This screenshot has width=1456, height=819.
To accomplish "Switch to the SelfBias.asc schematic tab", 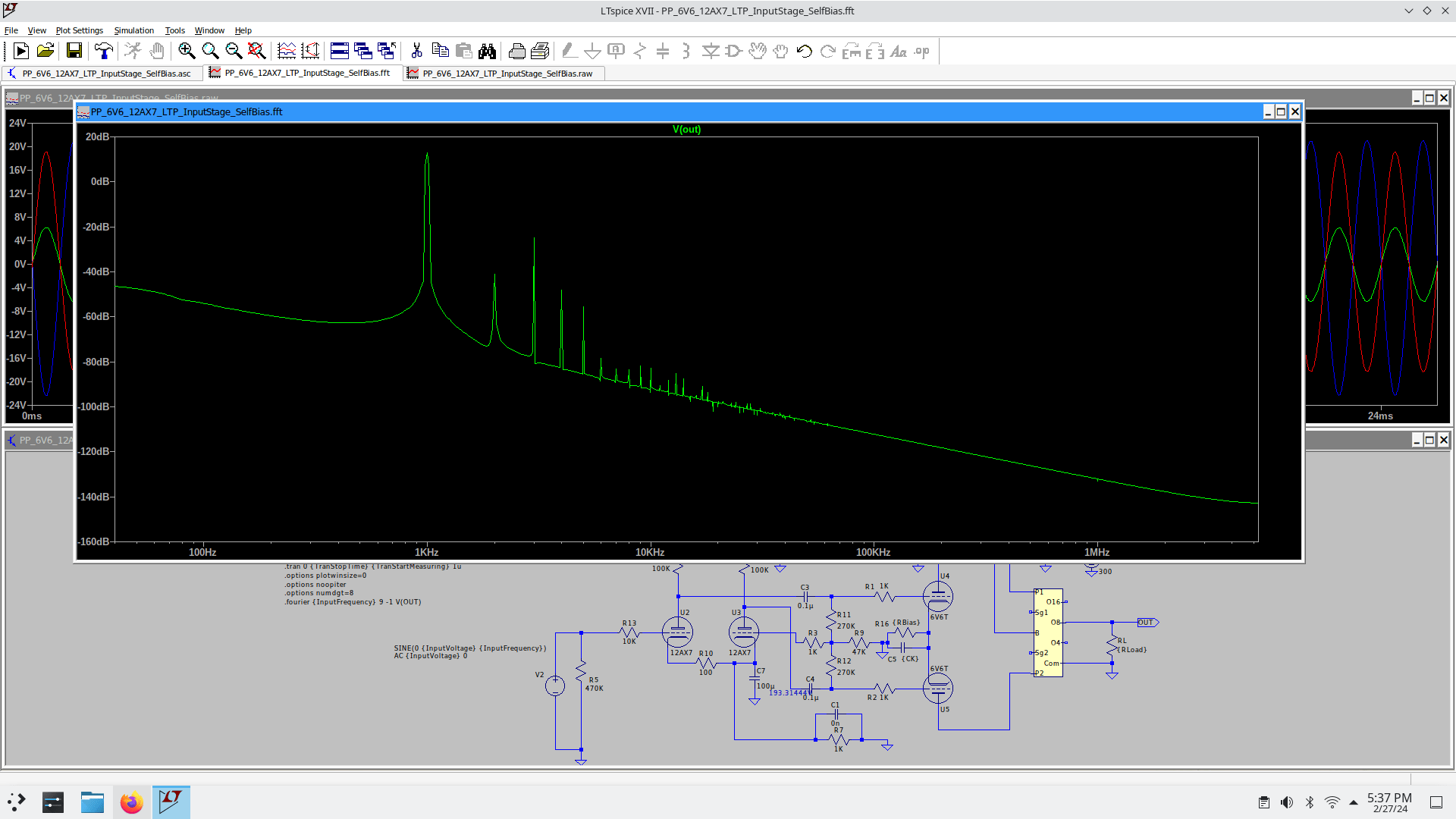I will 102,74.
